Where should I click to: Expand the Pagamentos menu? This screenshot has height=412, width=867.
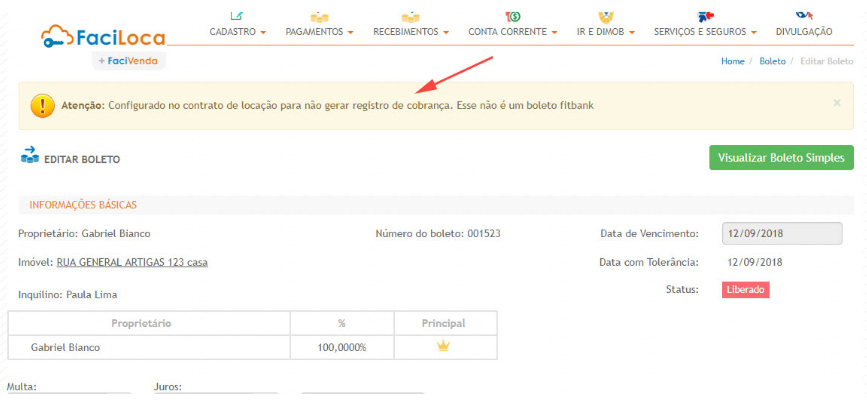tap(319, 32)
